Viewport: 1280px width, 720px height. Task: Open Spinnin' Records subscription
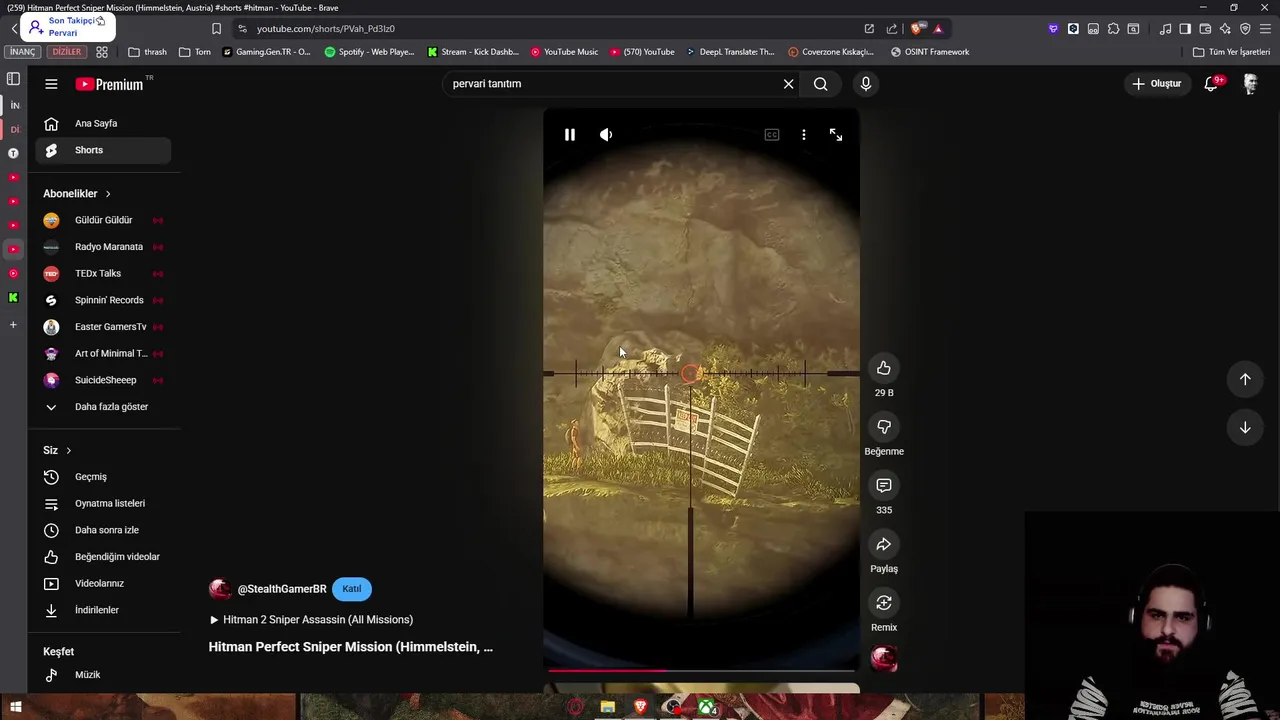[x=103, y=300]
